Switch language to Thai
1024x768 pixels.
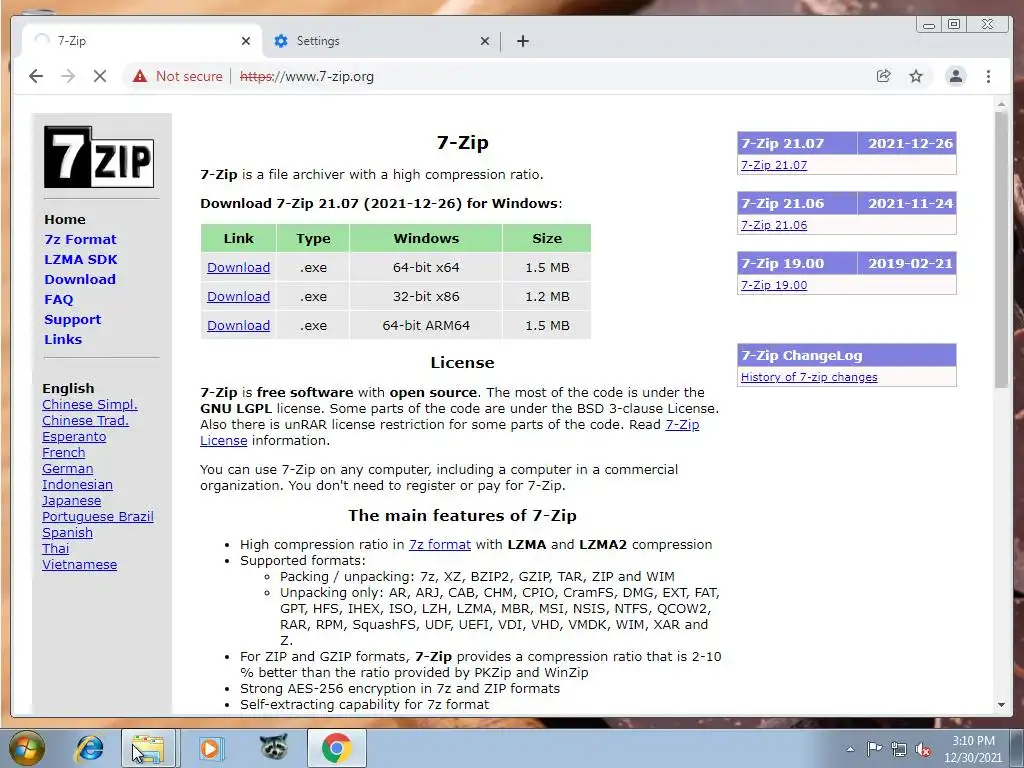pos(56,549)
